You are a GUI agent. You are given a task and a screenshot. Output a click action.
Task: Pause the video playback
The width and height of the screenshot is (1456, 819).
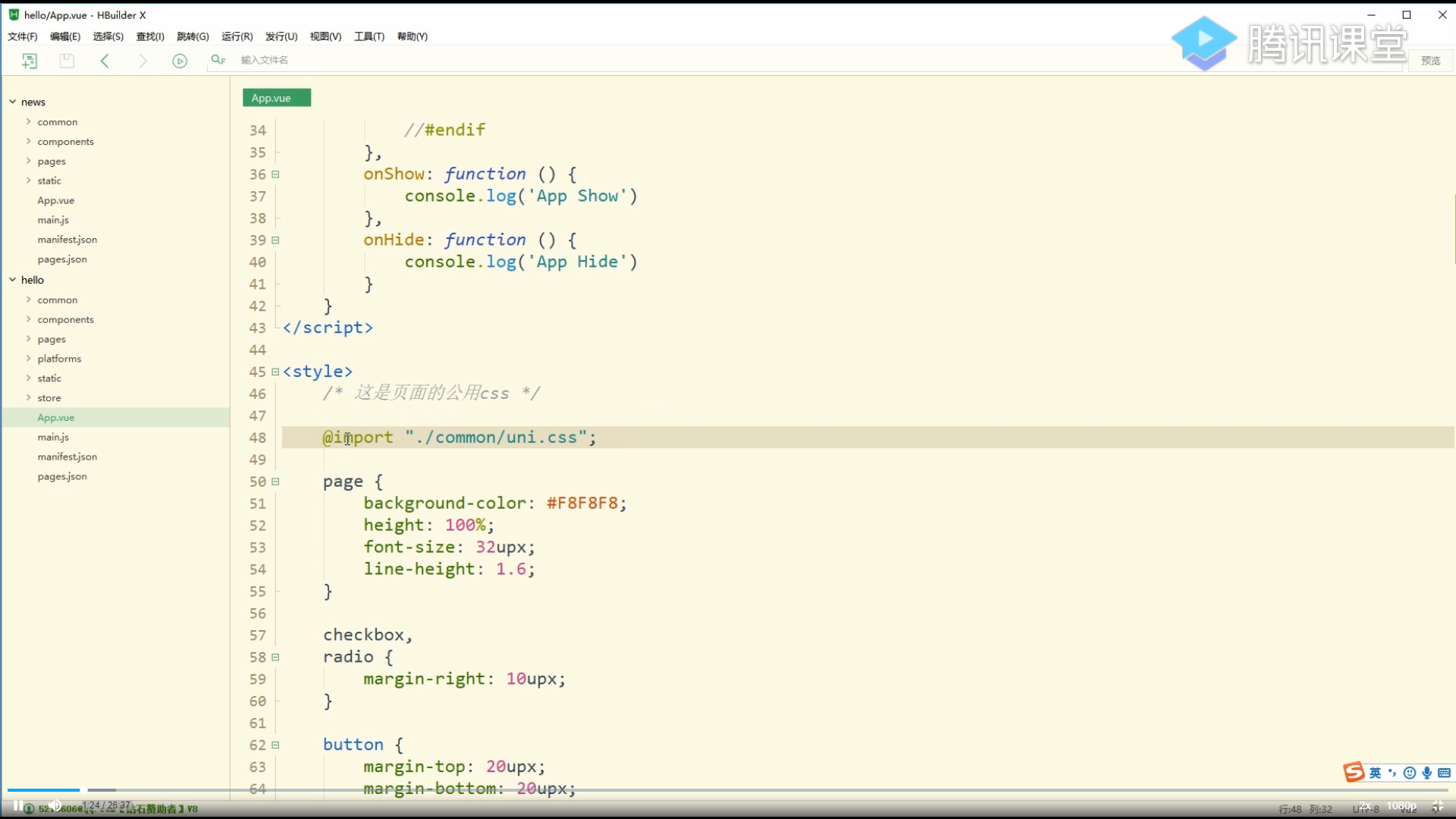pos(18,805)
